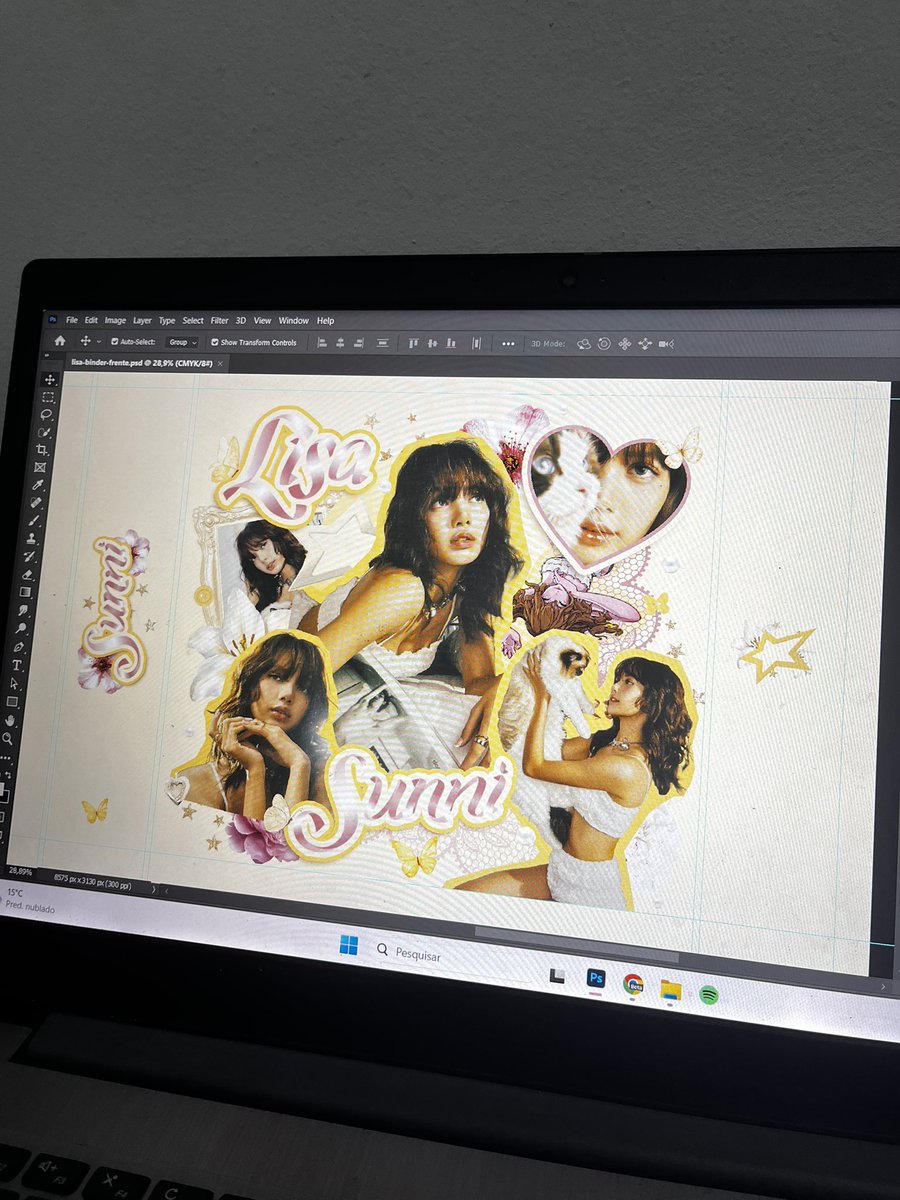Open the Auto-Select Group dropdown

182,342
